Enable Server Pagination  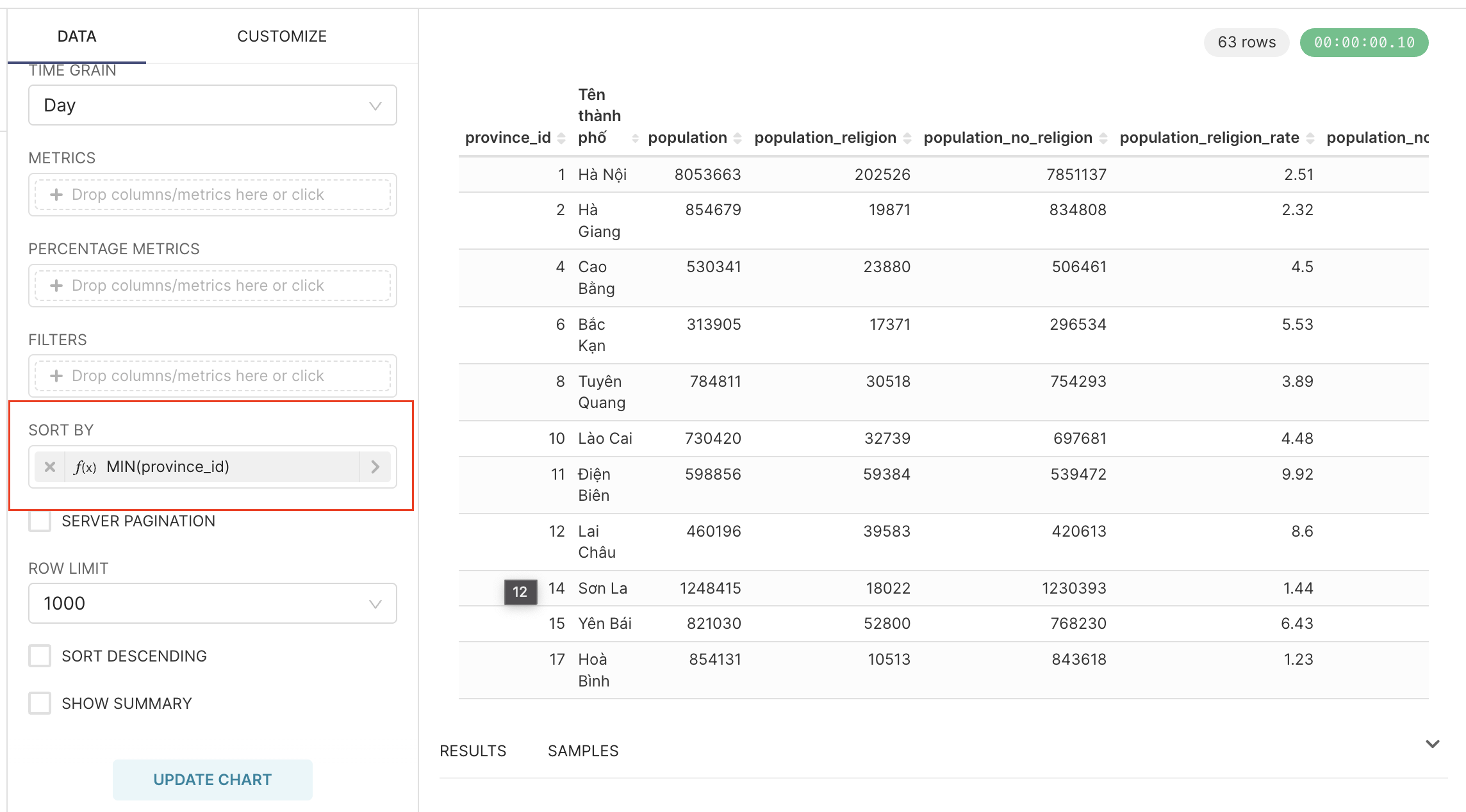click(39, 521)
